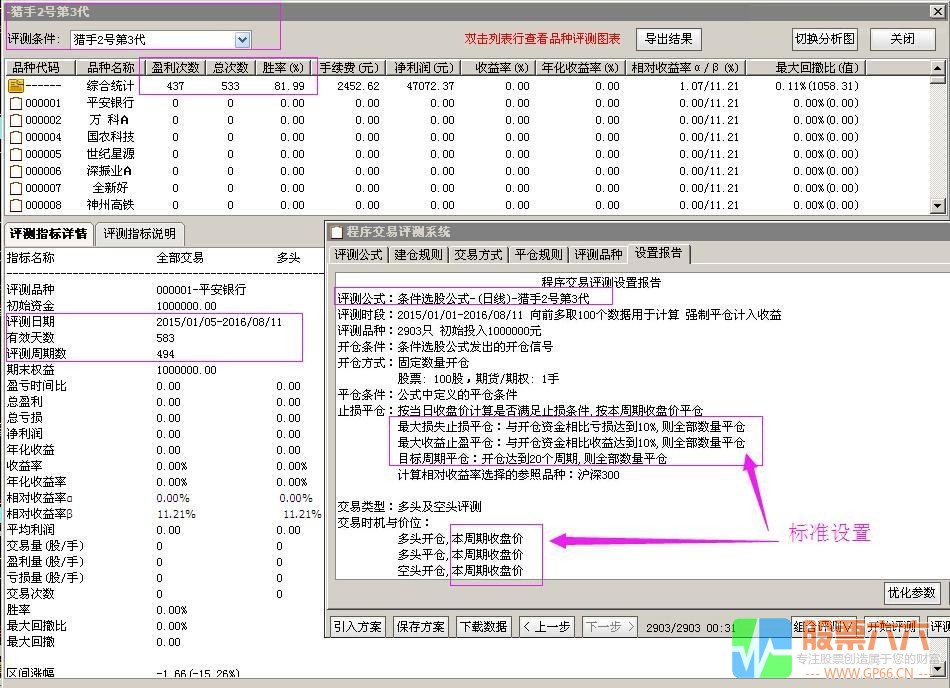Image resolution: width=950 pixels, height=688 pixels.
Task: Click the 81.99 win rate value
Action: click(x=290, y=86)
